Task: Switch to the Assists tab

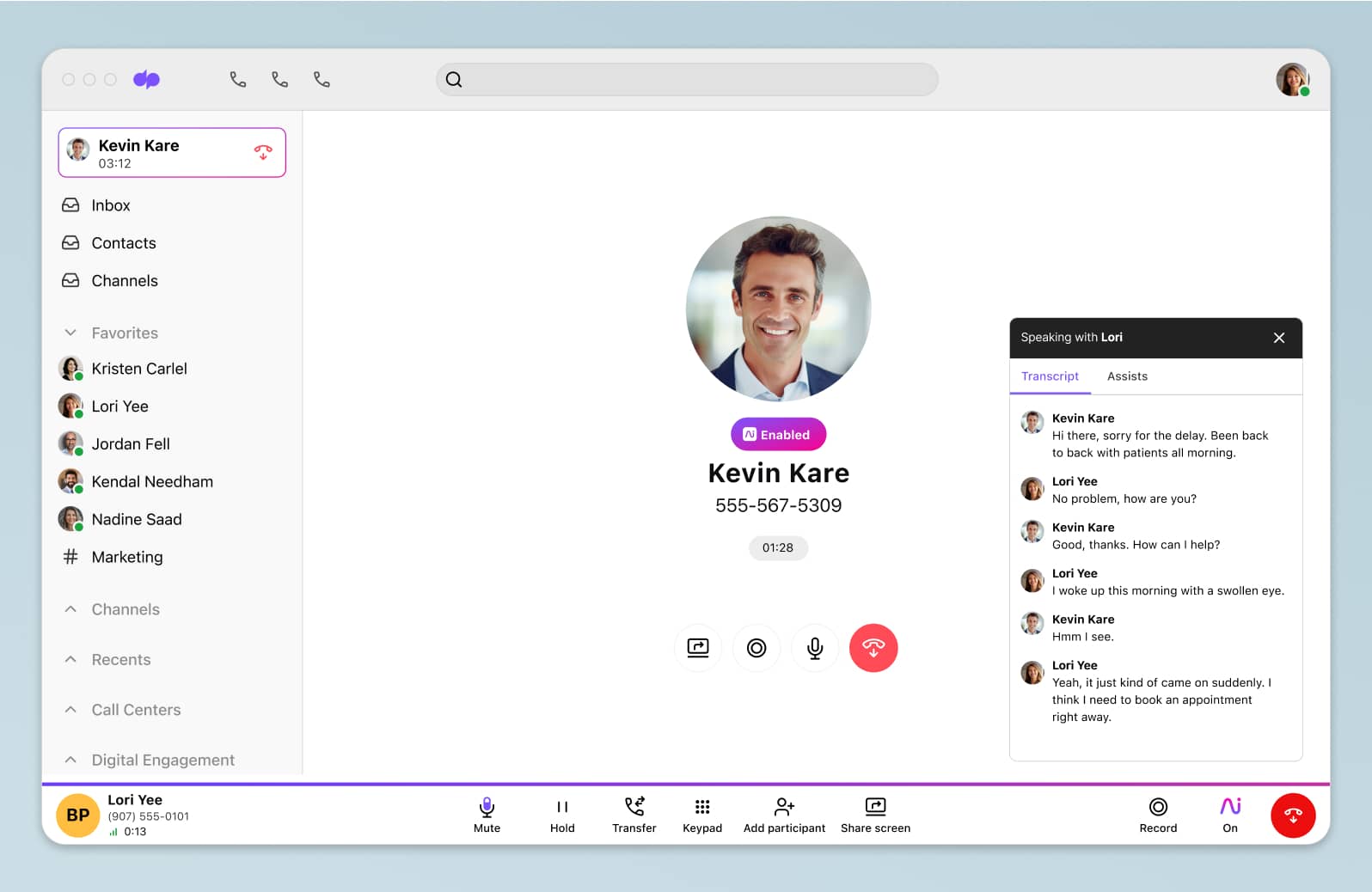Action: 1126,376
